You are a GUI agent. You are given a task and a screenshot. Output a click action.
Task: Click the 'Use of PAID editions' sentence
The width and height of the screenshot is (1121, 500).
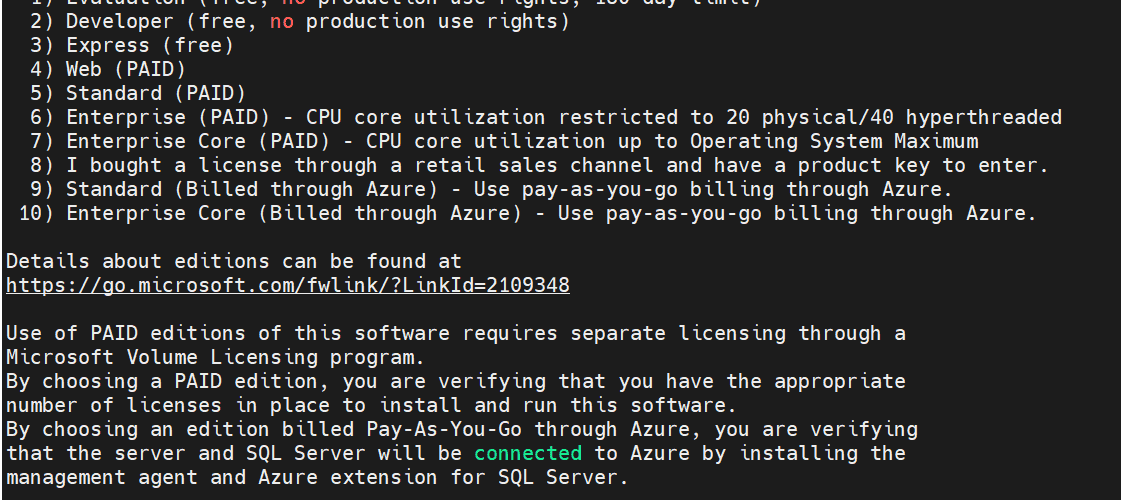click(456, 333)
